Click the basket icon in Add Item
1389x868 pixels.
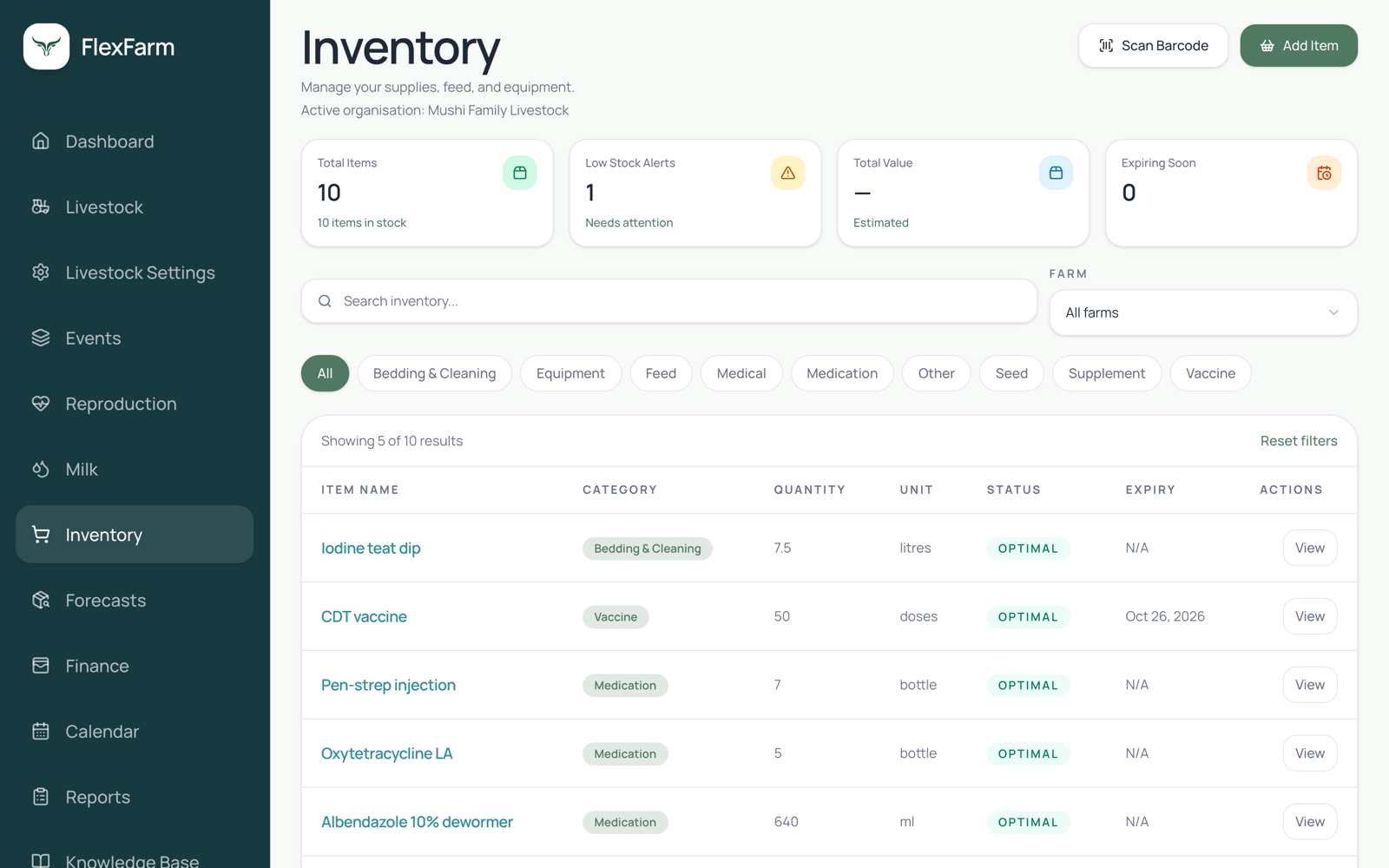coord(1267,45)
